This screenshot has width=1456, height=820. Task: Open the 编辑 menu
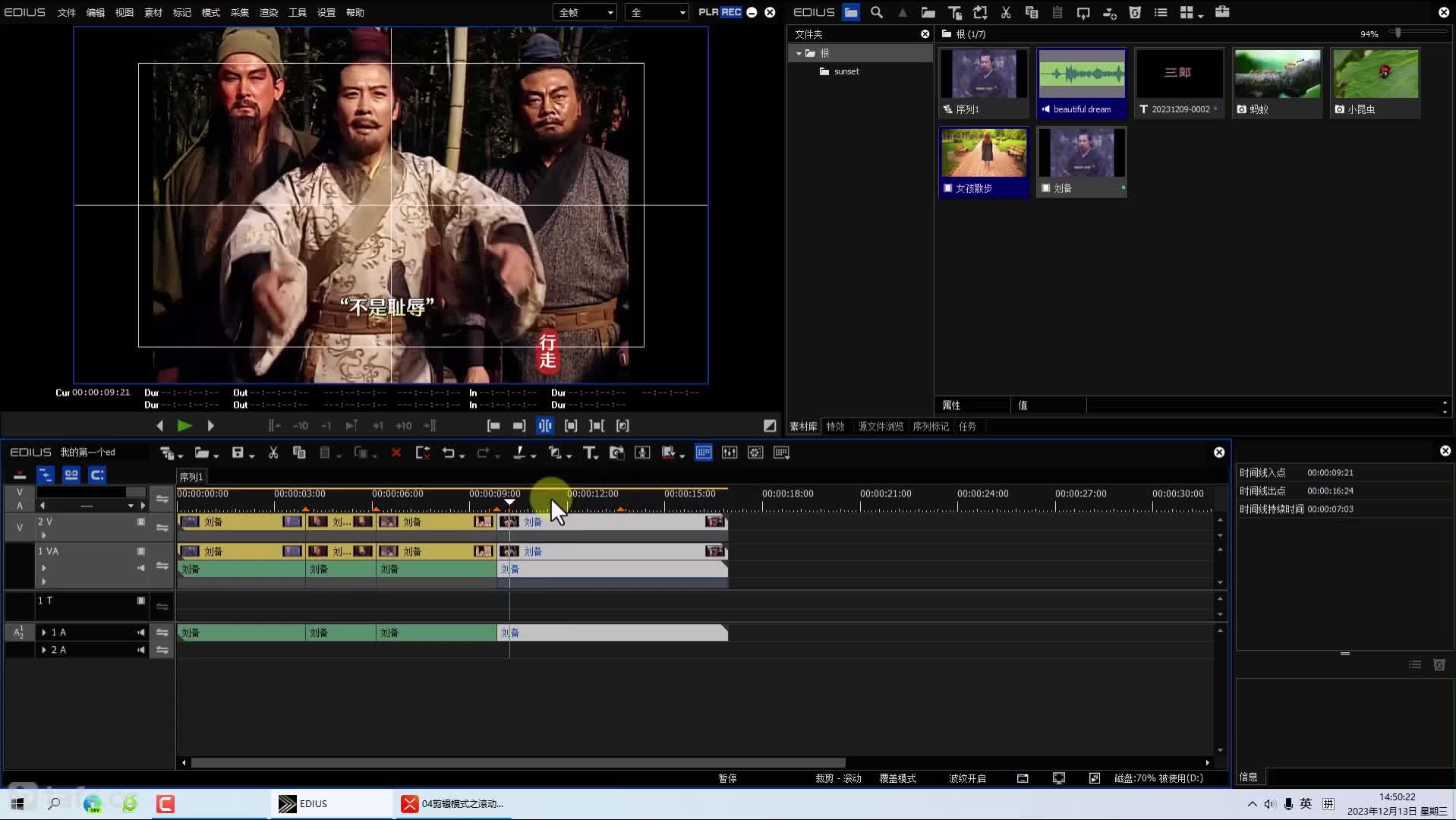coord(96,12)
